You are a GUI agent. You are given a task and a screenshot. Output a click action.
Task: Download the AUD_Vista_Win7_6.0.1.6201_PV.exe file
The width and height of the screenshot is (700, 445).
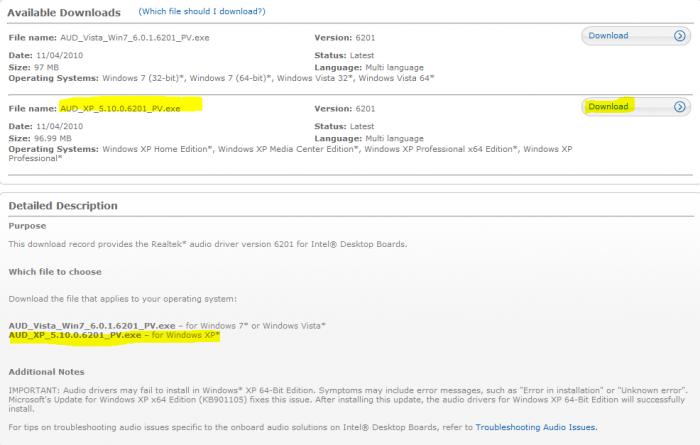pyautogui.click(x=636, y=36)
